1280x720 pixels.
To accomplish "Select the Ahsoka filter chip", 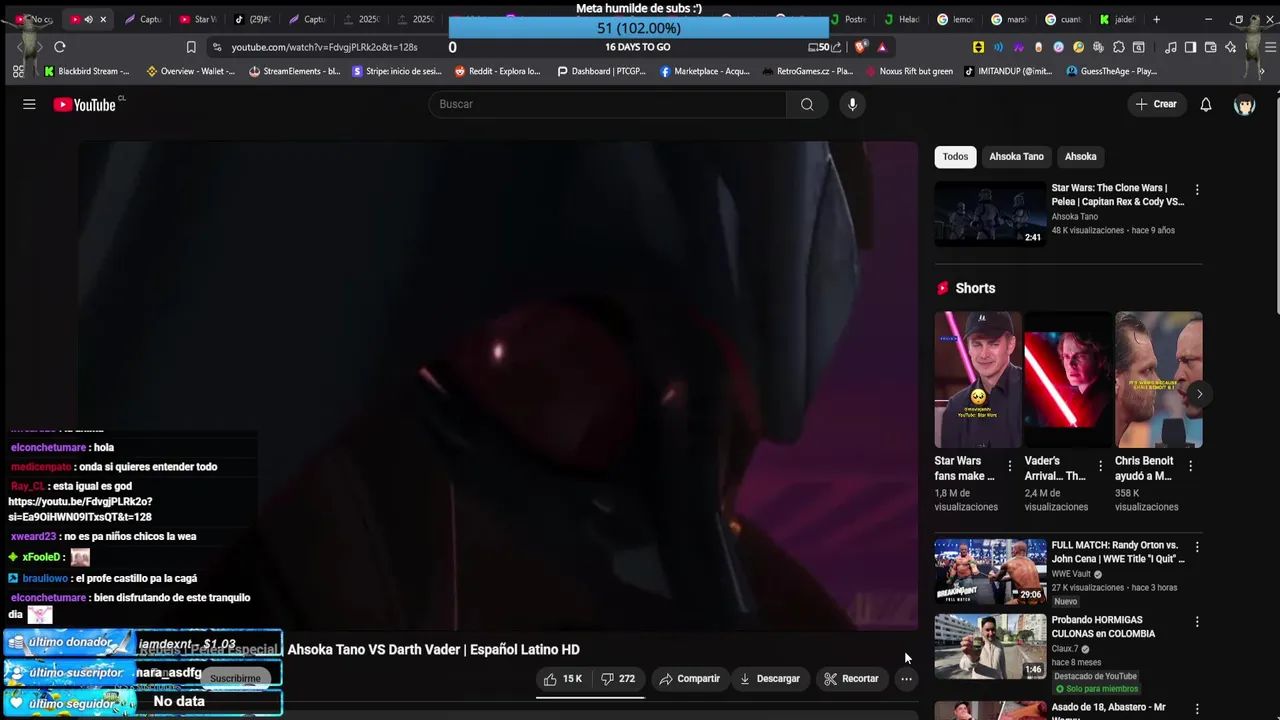I will tap(1080, 157).
